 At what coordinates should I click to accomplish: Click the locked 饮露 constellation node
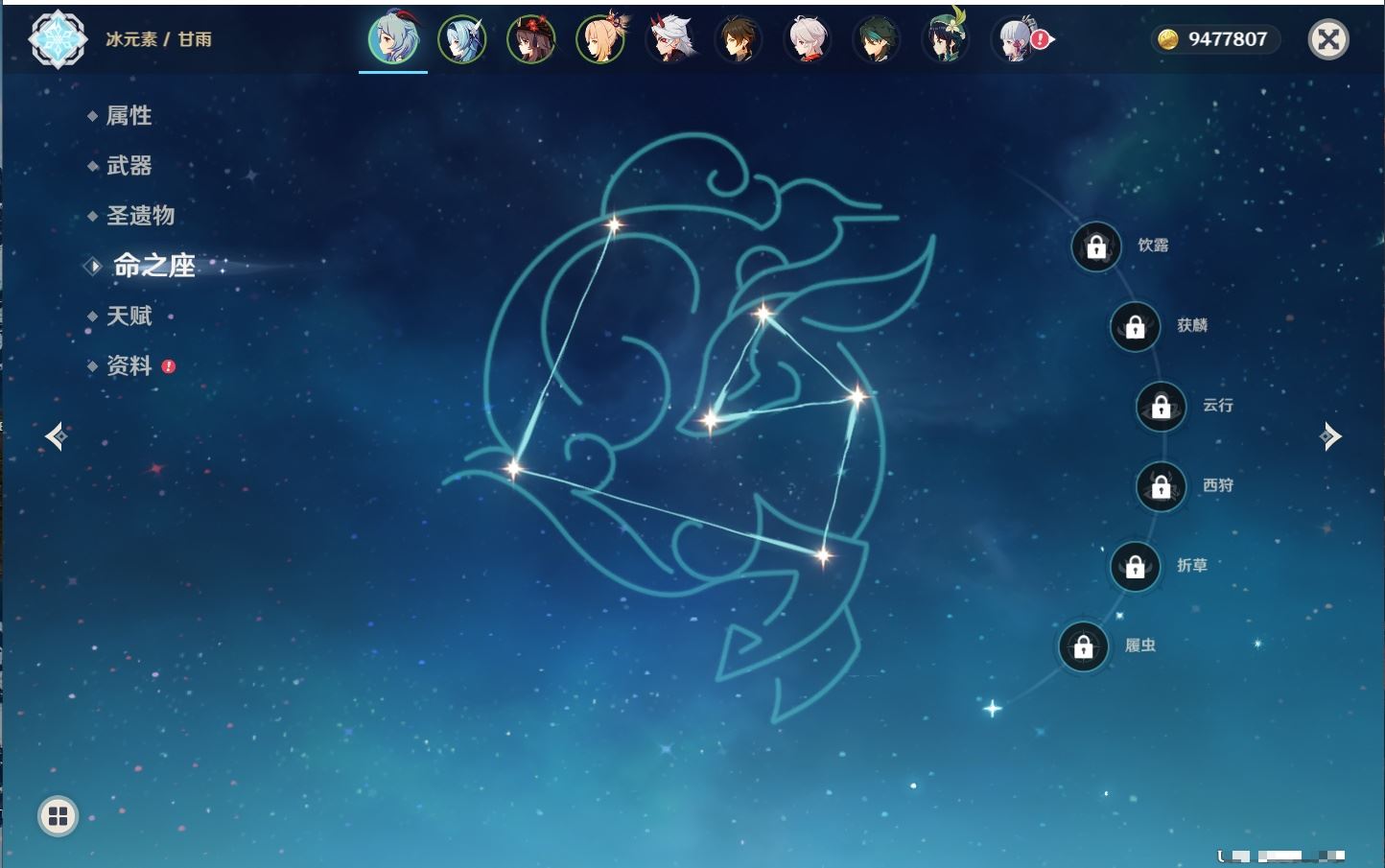pyautogui.click(x=1096, y=246)
